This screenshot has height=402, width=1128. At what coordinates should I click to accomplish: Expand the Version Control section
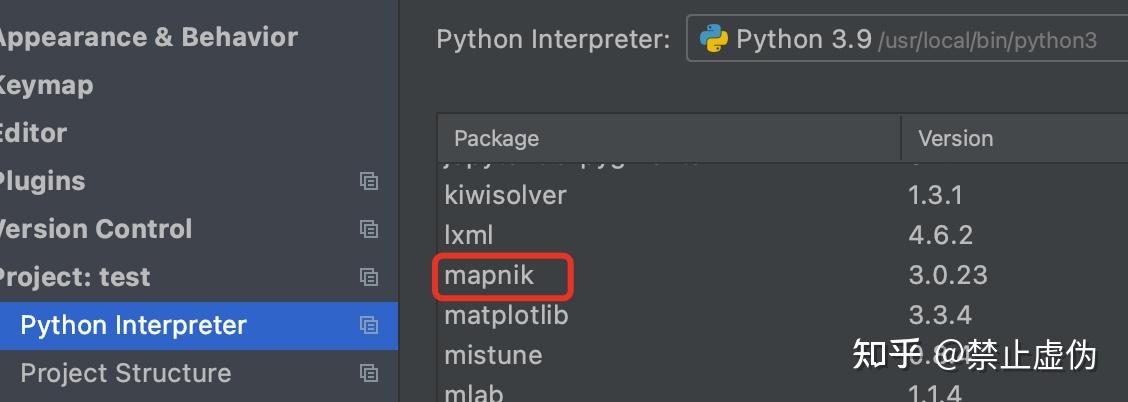96,229
